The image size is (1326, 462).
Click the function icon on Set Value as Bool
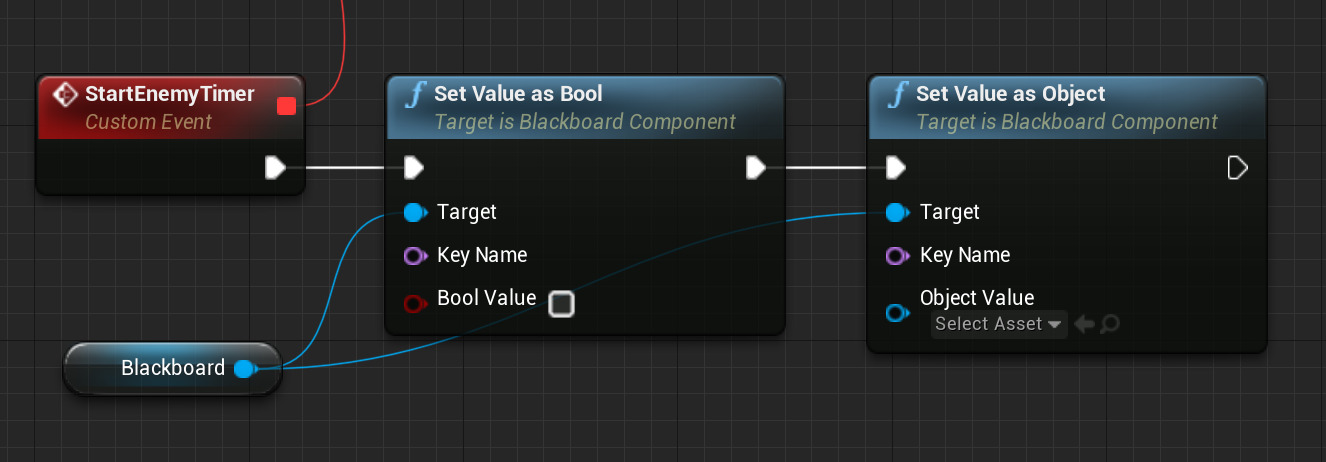pos(416,95)
